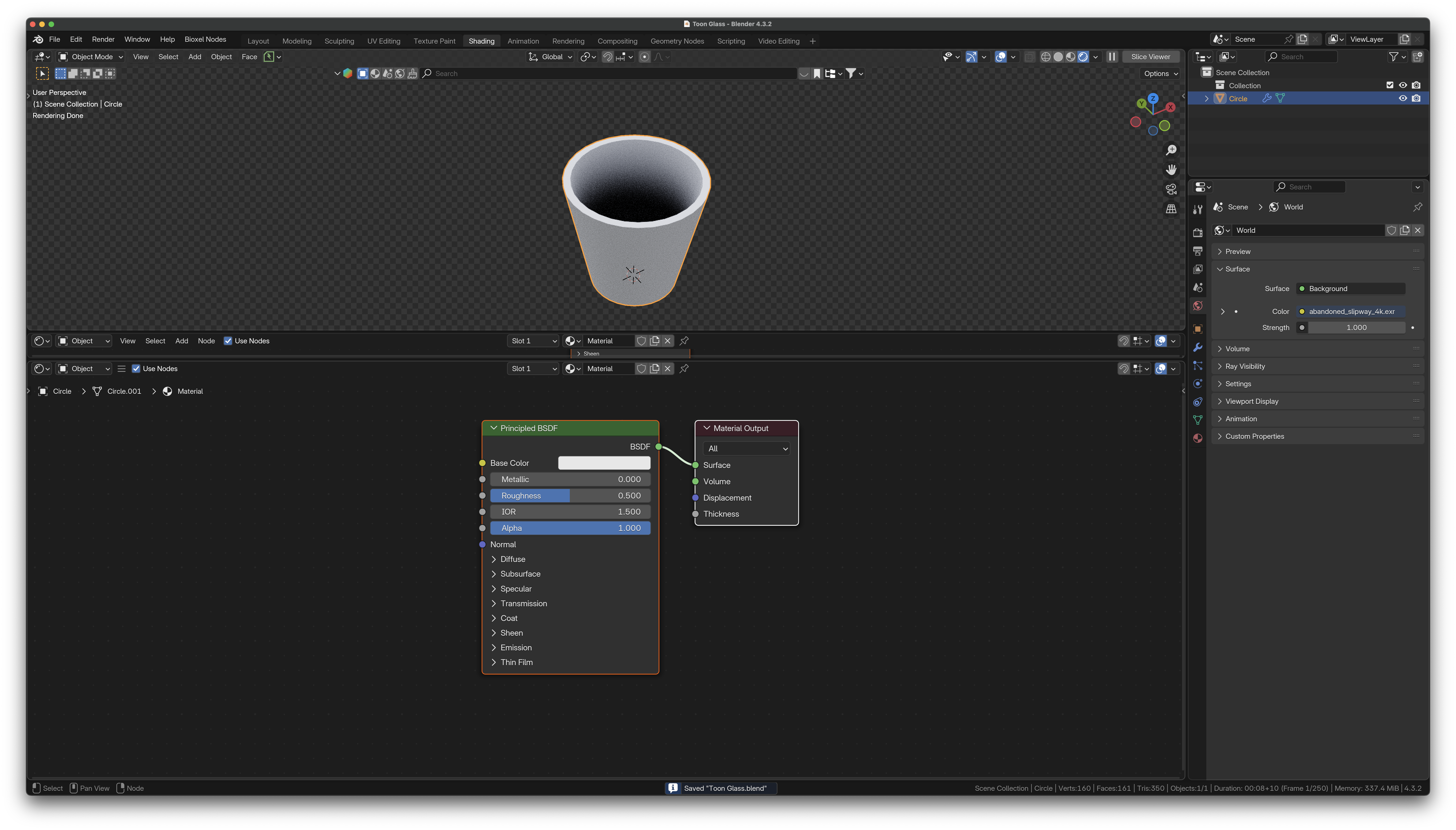Image resolution: width=1456 pixels, height=830 pixels.
Task: Toggle viewport overlays button
Action: pos(1001,57)
